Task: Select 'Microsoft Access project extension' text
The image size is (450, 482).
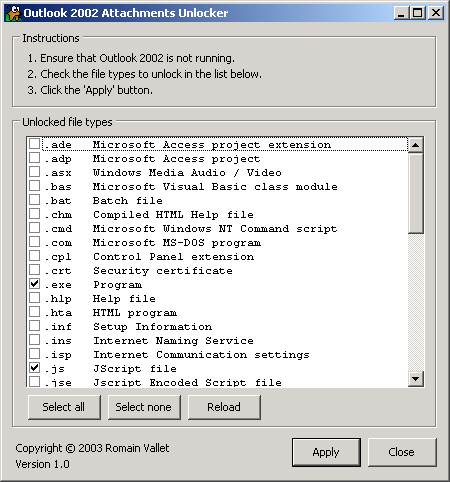Action: (212, 145)
